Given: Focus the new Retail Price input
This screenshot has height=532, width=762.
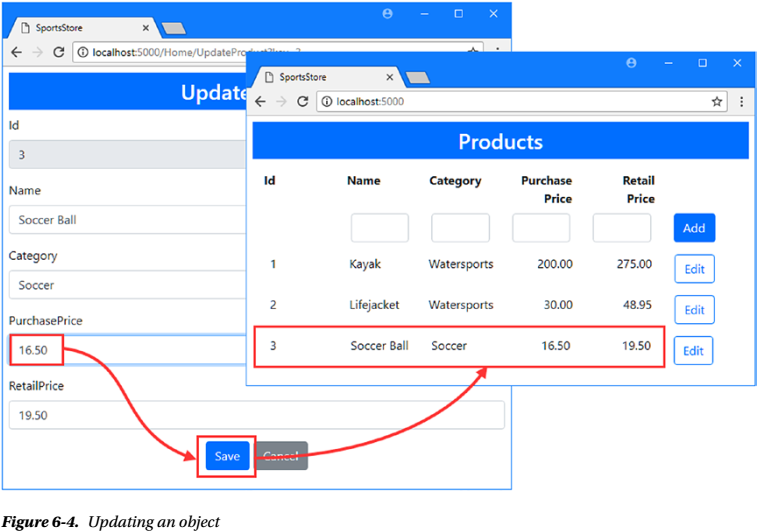Looking at the screenshot, I should pyautogui.click(x=622, y=228).
